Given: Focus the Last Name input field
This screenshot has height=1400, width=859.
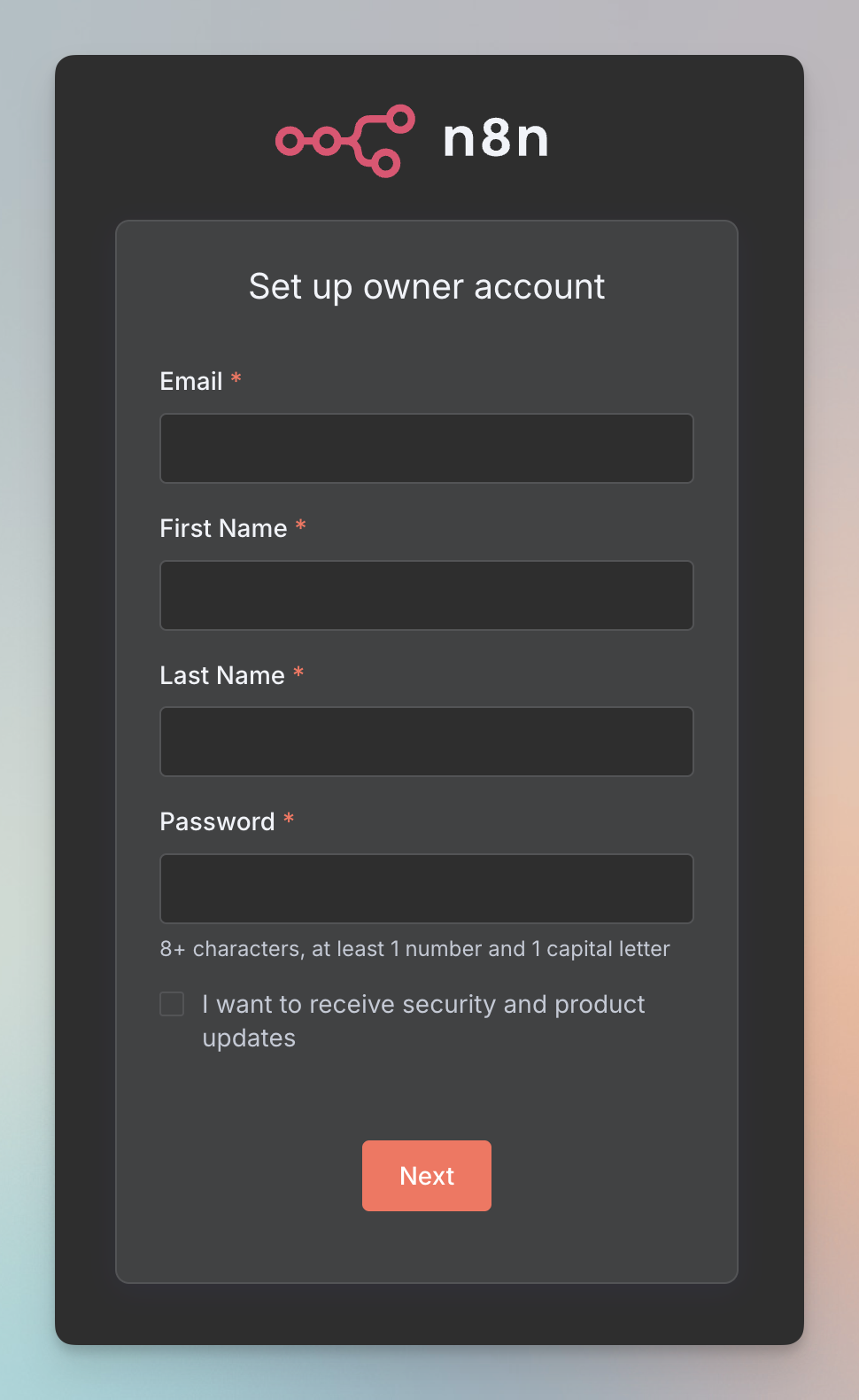Looking at the screenshot, I should (427, 742).
